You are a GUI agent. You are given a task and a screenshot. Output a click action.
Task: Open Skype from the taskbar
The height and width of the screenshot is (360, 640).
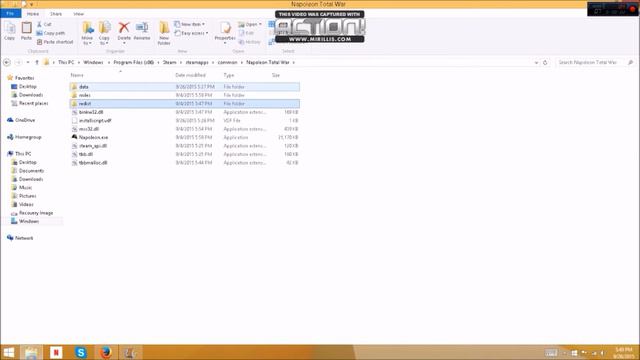[81, 352]
